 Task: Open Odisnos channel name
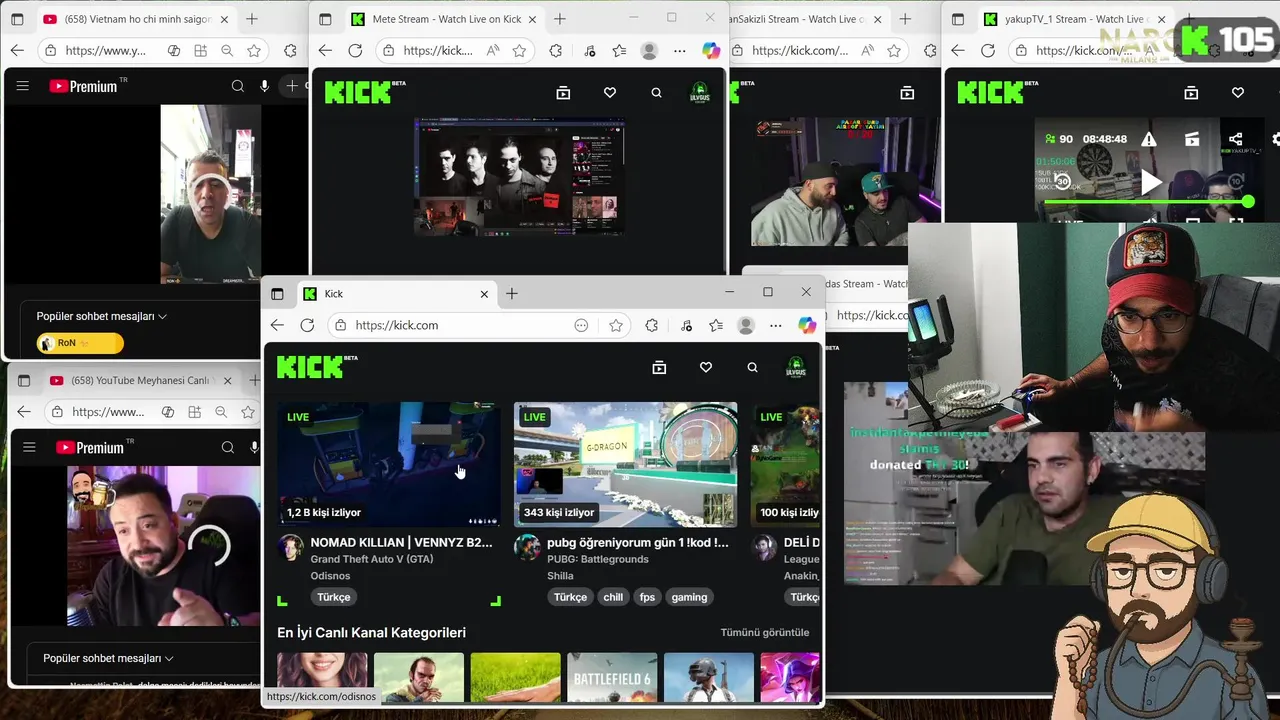(x=330, y=575)
